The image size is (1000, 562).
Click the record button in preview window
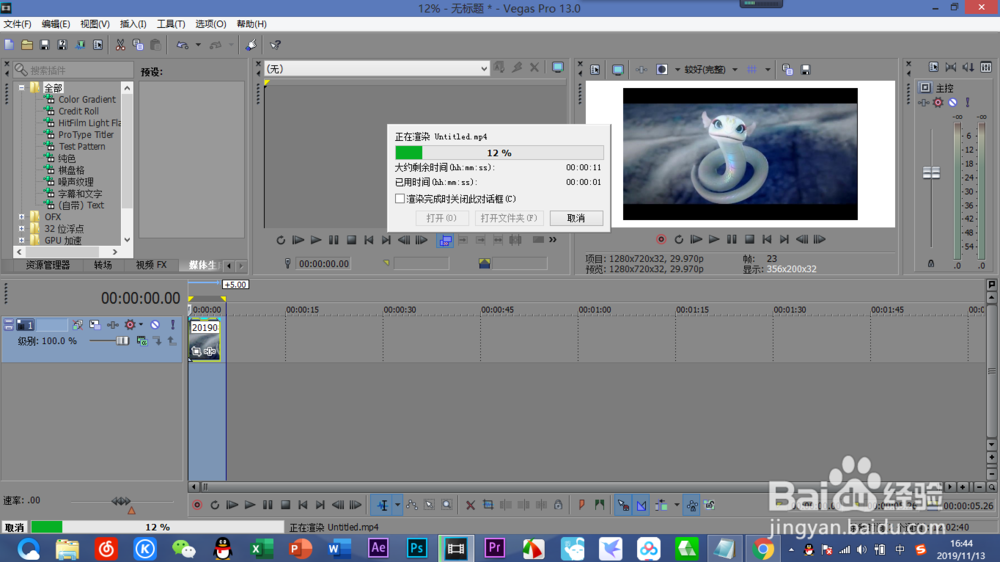661,239
